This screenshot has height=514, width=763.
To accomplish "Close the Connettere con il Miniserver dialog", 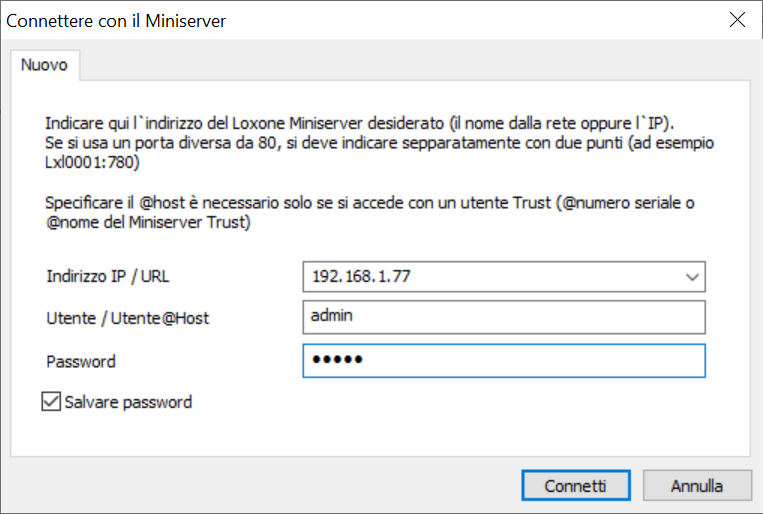I will 738,20.
